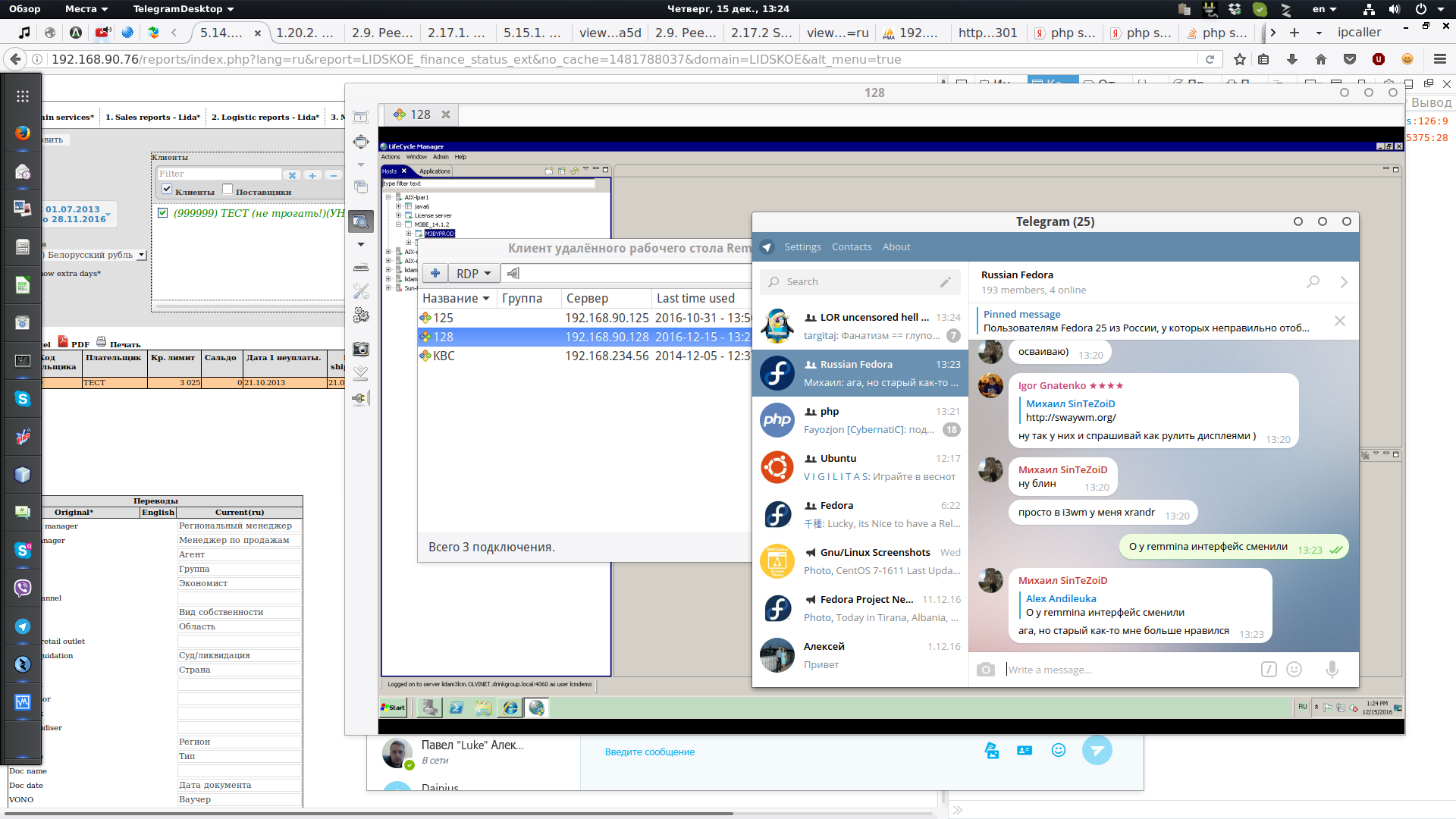This screenshot has height=819, width=1456.
Task: Expand License server tree node
Action: tap(398, 215)
